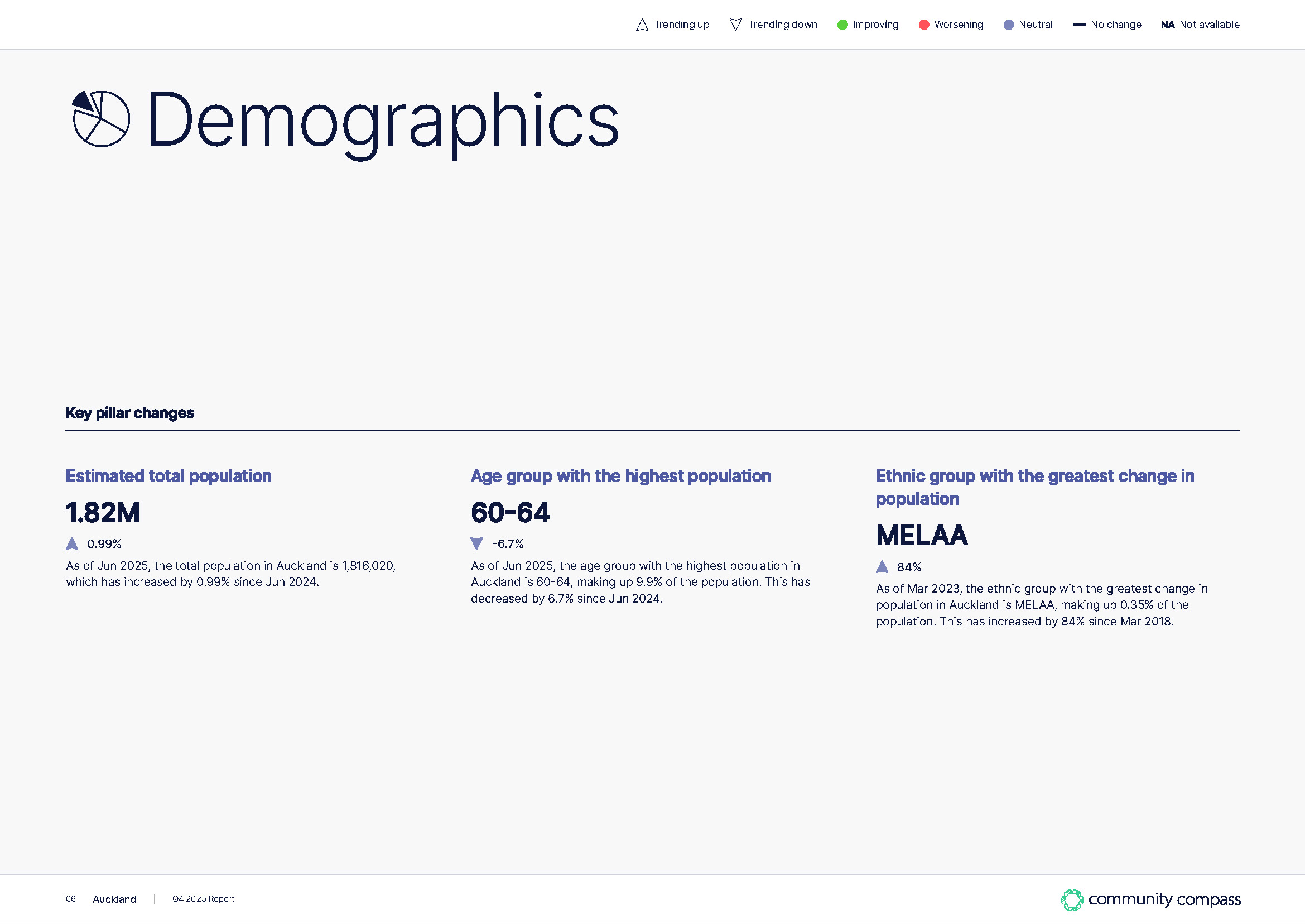1305x924 pixels.
Task: Click the Trending down triangle legend icon
Action: coord(735,25)
